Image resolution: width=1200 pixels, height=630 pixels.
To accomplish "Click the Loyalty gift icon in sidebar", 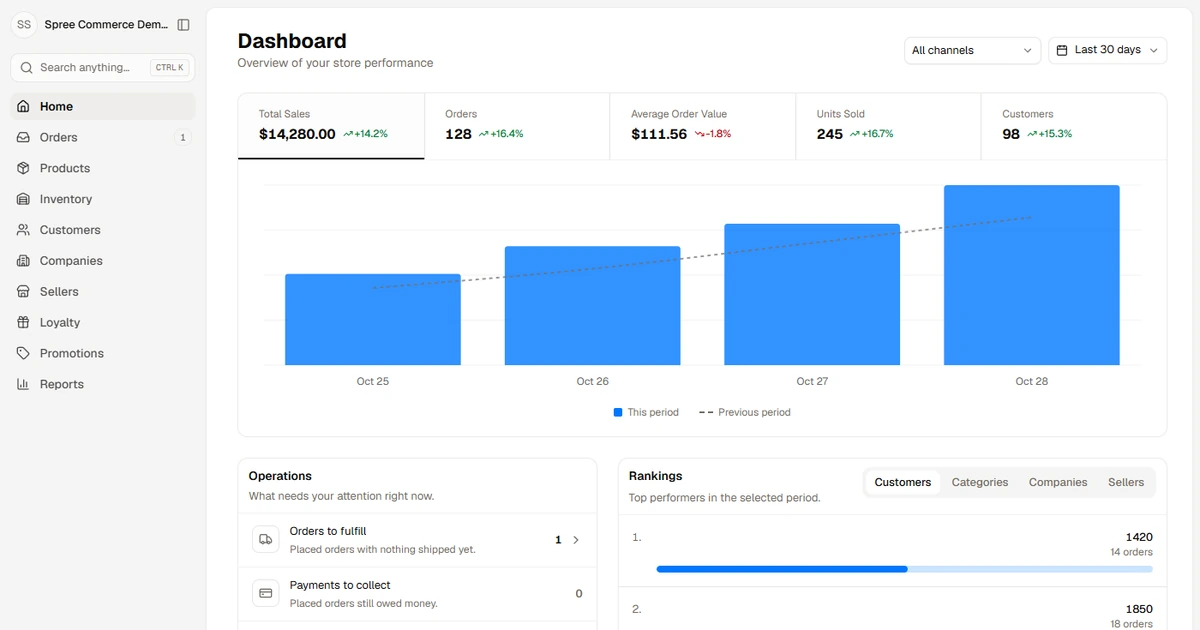I will click(23, 323).
